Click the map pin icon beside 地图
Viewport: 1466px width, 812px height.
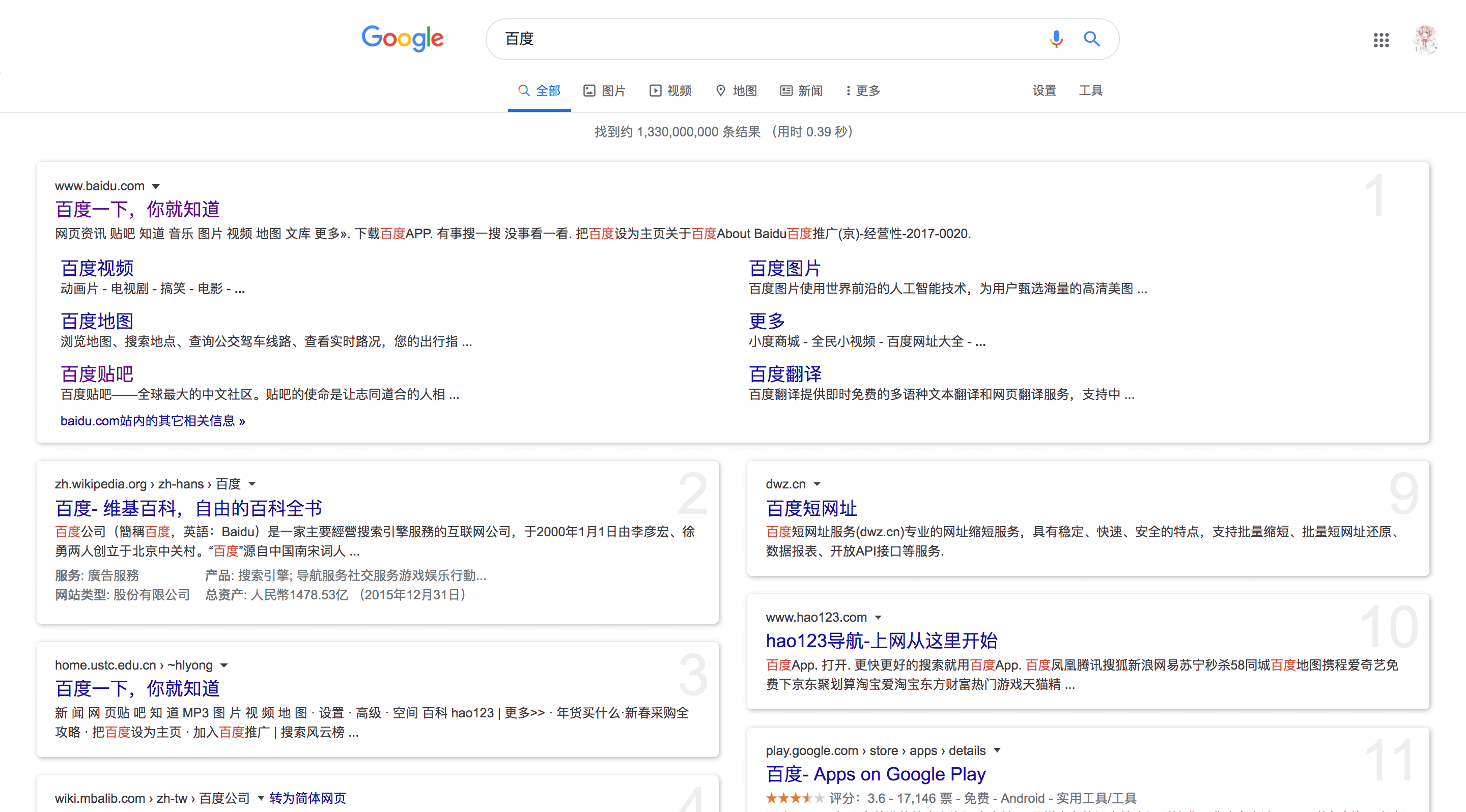point(720,91)
